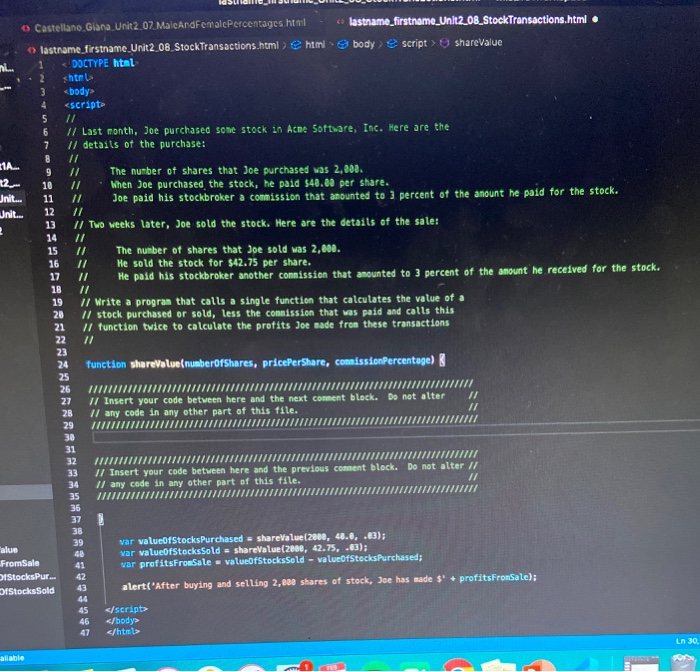700x672 pixels.
Task: Open the Calendar app showing FEB in Dock
Action: click(333, 667)
